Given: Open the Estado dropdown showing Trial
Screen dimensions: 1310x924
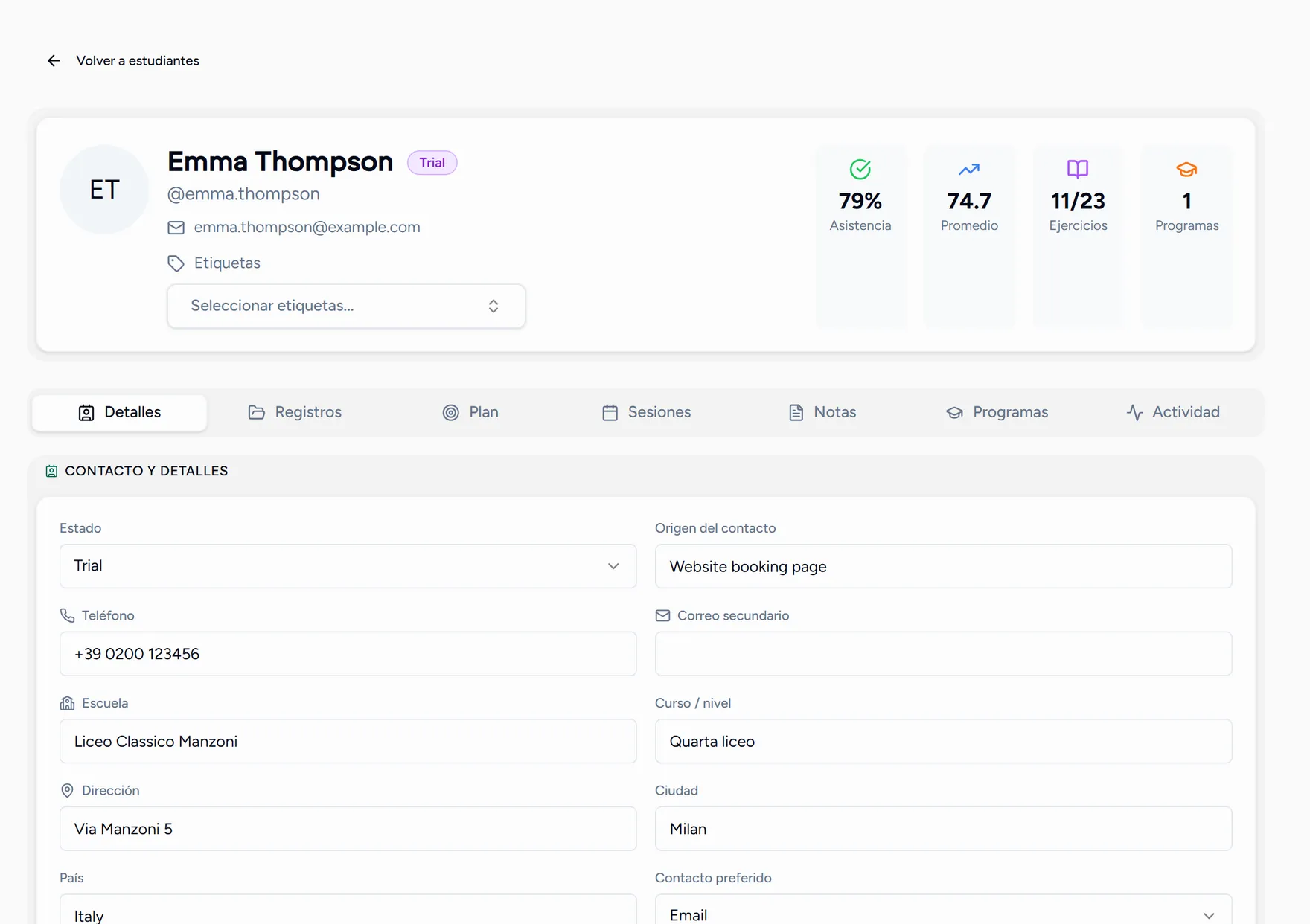Looking at the screenshot, I should tap(348, 566).
